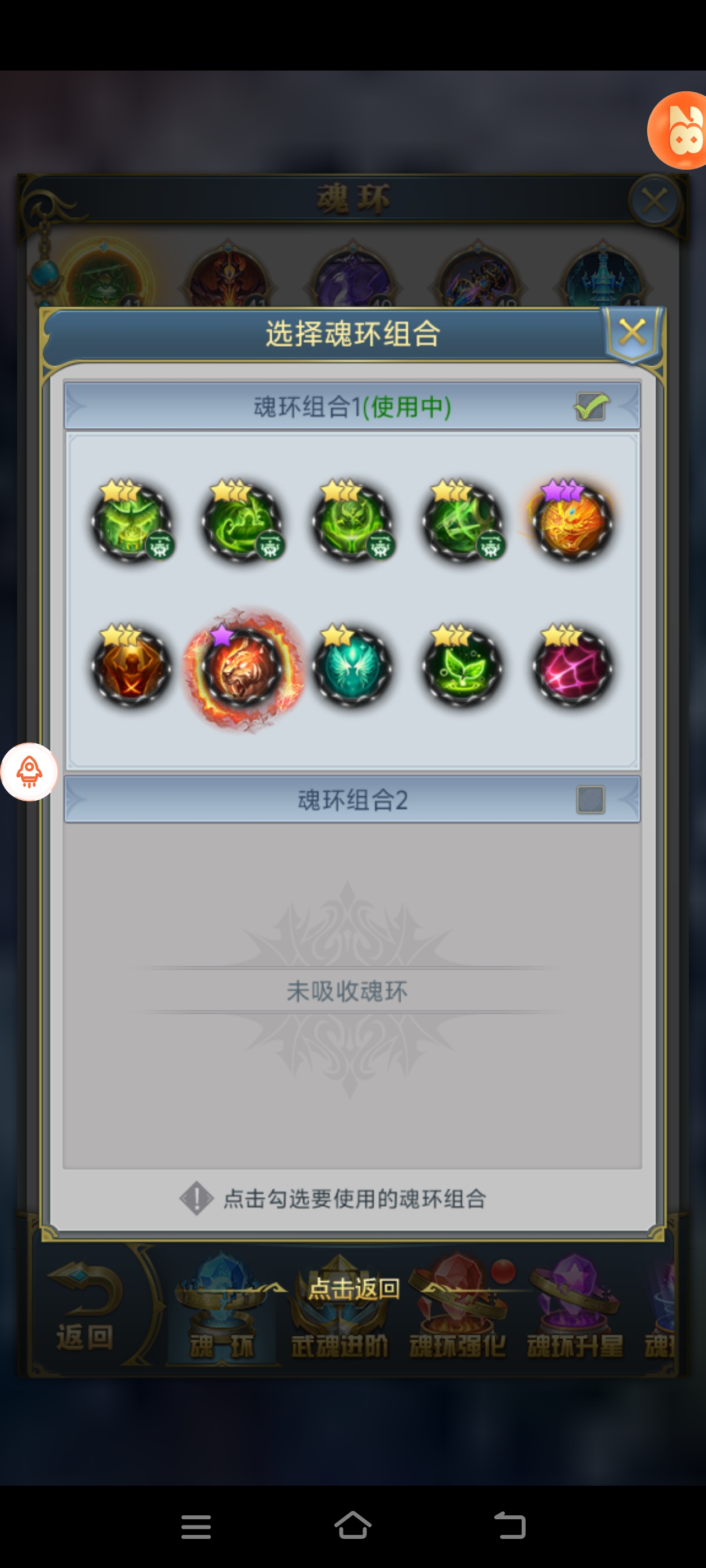Click the 返回 back arrow button

pos(85,1308)
